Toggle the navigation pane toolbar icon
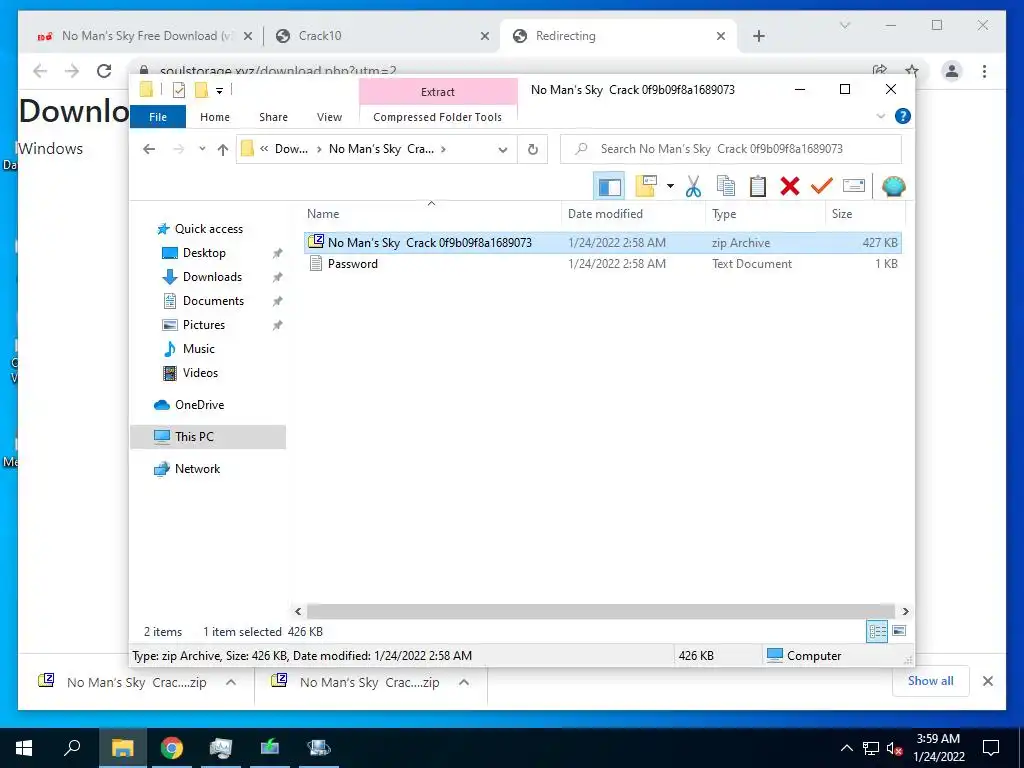Image resolution: width=1024 pixels, height=768 pixels. (x=609, y=186)
